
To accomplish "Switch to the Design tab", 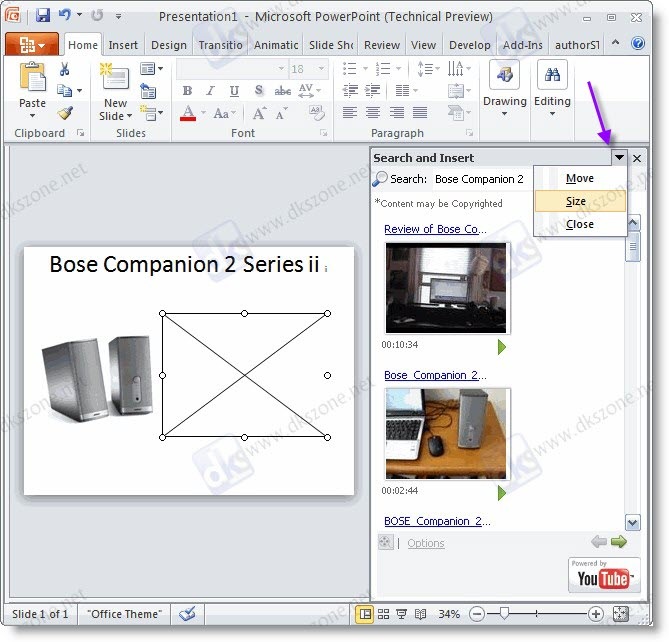I will click(x=169, y=45).
